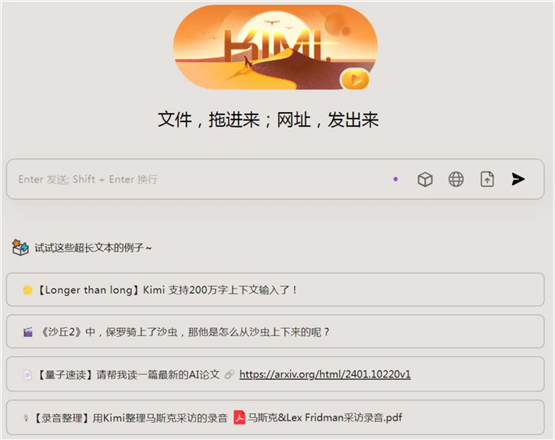Image resolution: width=555 pixels, height=440 pixels.
Task: Select the 录音整理 Musk interview example
Action: [275, 417]
